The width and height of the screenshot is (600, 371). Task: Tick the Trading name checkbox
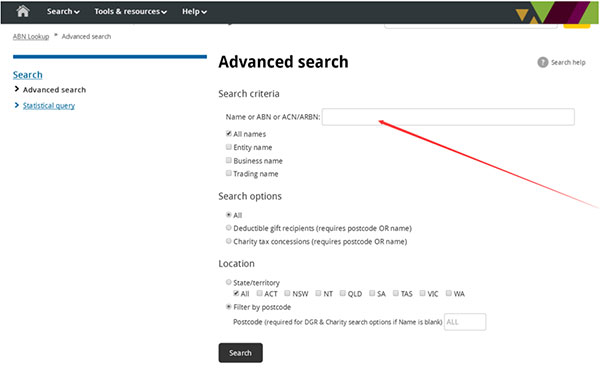tap(229, 173)
